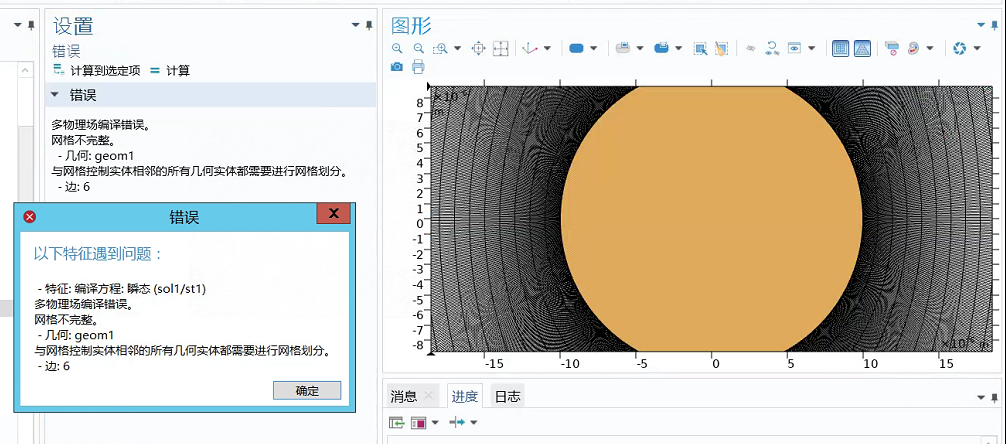This screenshot has width=1006, height=444.
Task: Click the select box with cursor icon
Action: pos(700,48)
